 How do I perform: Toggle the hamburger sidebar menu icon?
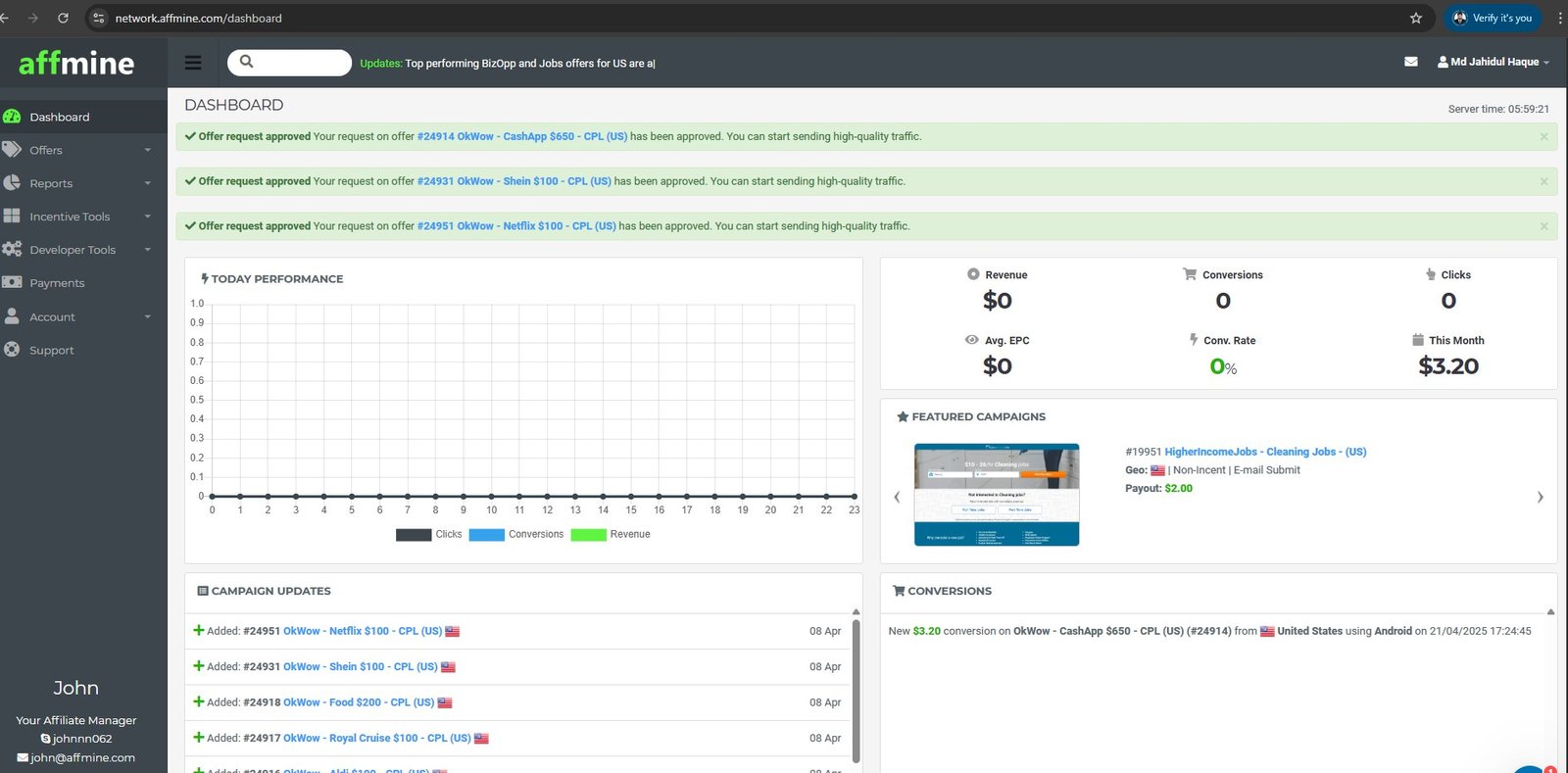[x=193, y=63]
